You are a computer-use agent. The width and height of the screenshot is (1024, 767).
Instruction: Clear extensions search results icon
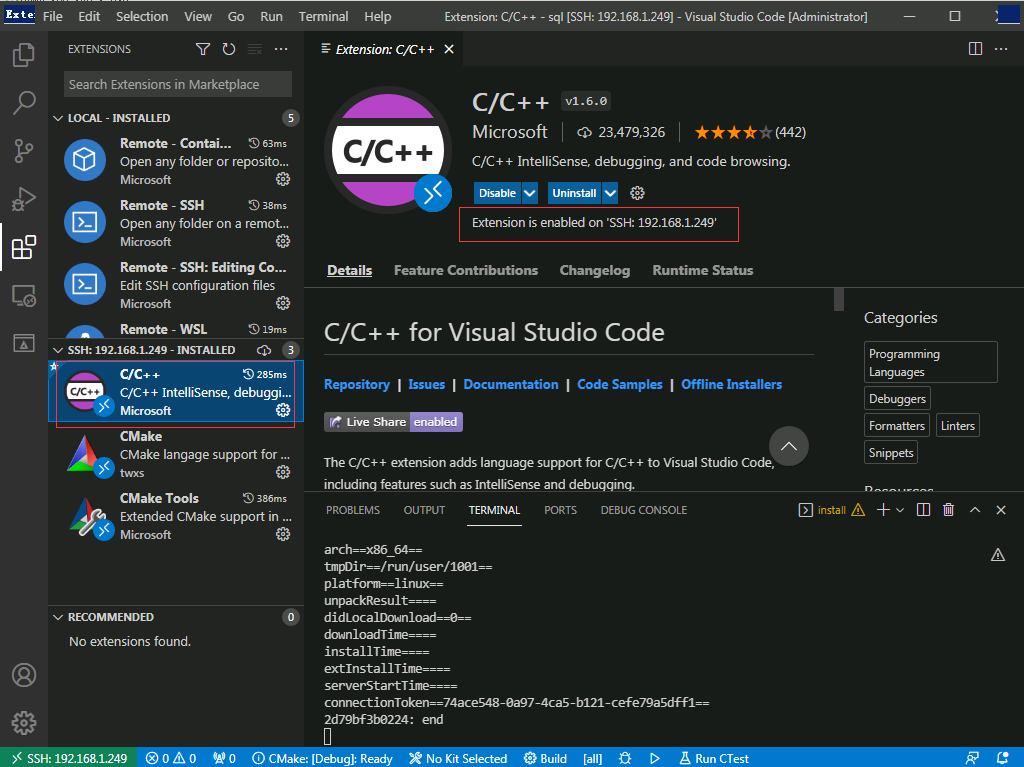click(x=255, y=49)
